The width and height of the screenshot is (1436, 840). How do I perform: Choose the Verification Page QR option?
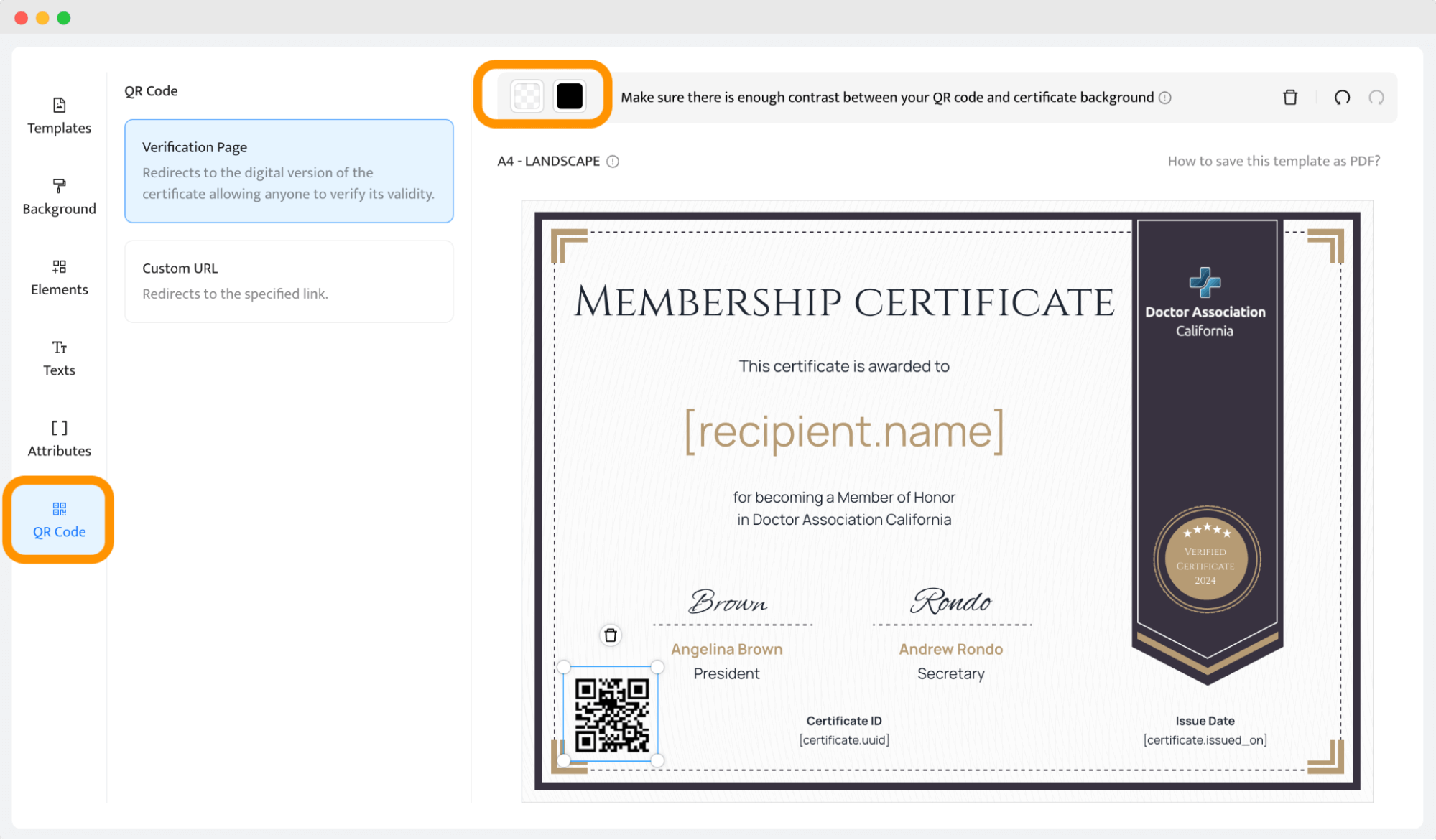pos(289,171)
